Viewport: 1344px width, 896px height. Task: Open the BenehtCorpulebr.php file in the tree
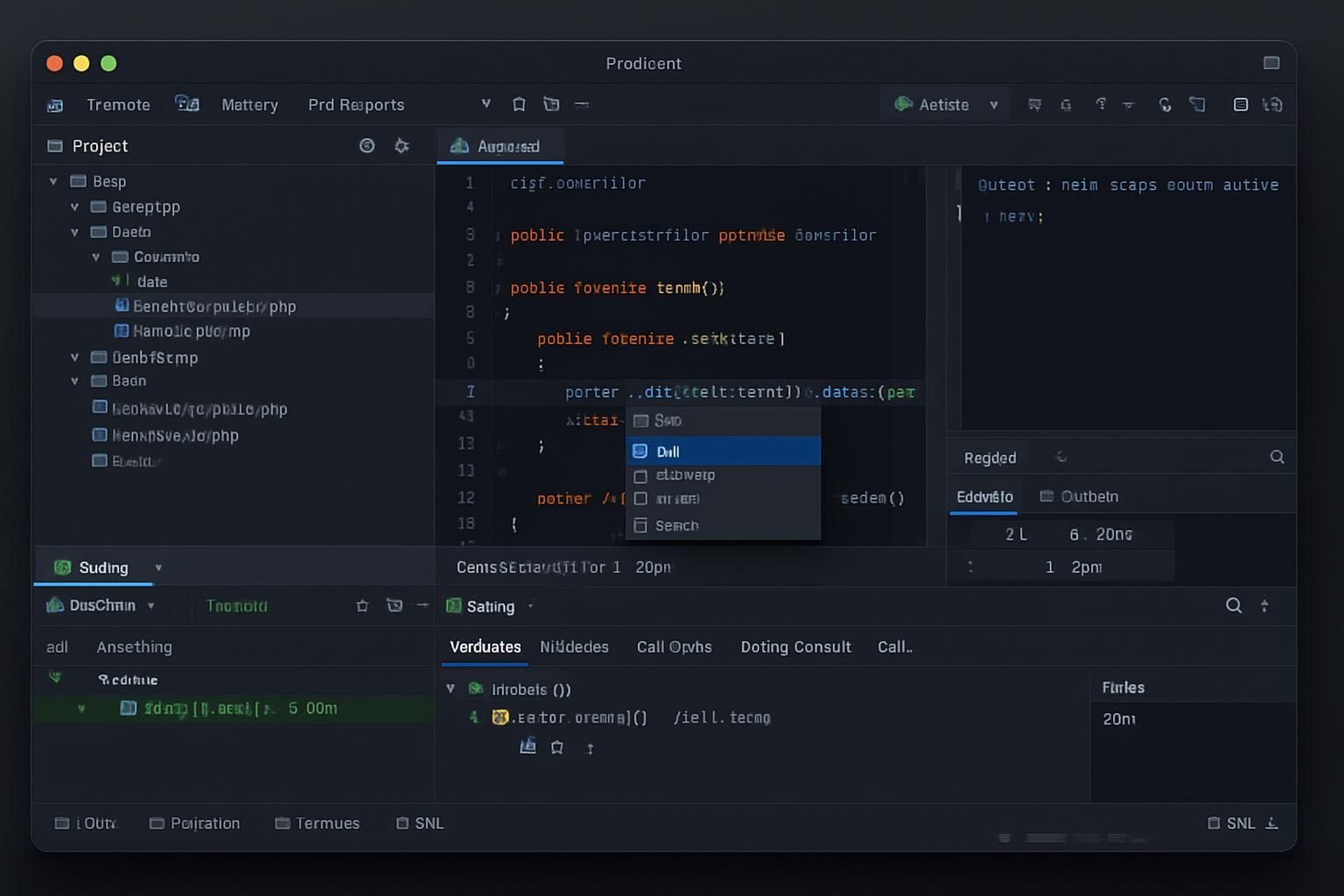213,306
